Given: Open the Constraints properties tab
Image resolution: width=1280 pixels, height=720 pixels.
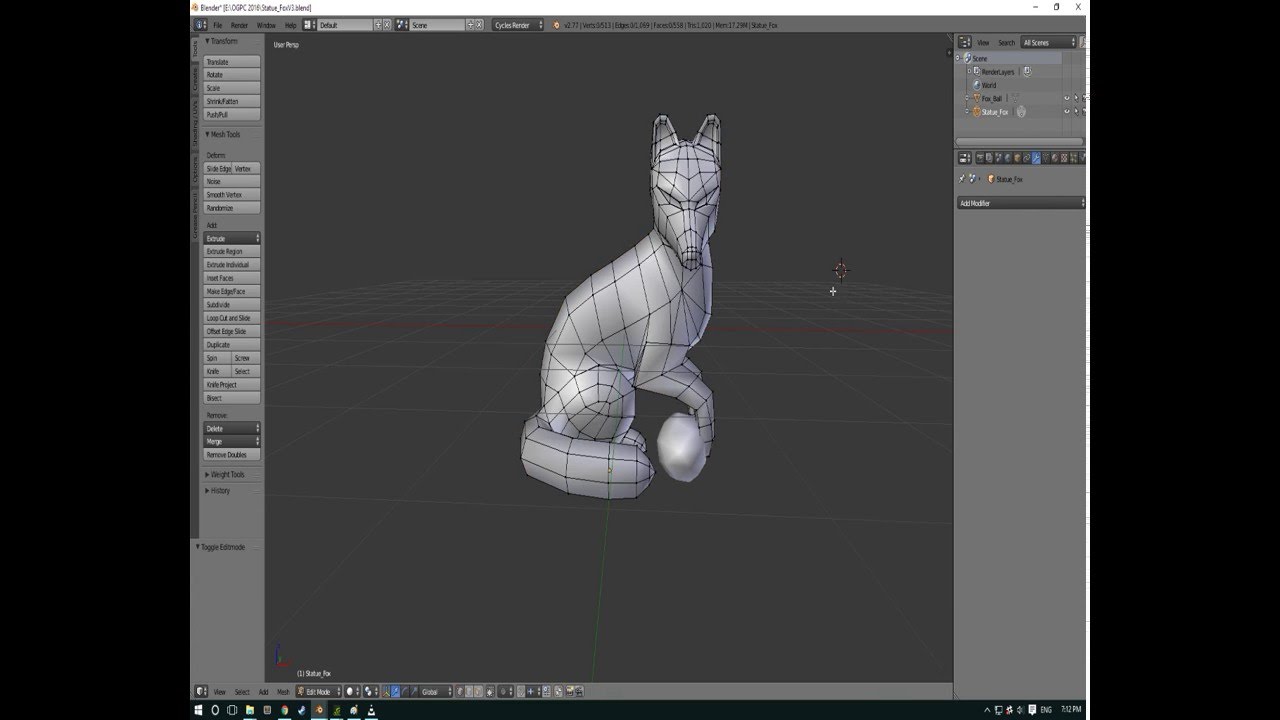Looking at the screenshot, I should [x=1027, y=158].
